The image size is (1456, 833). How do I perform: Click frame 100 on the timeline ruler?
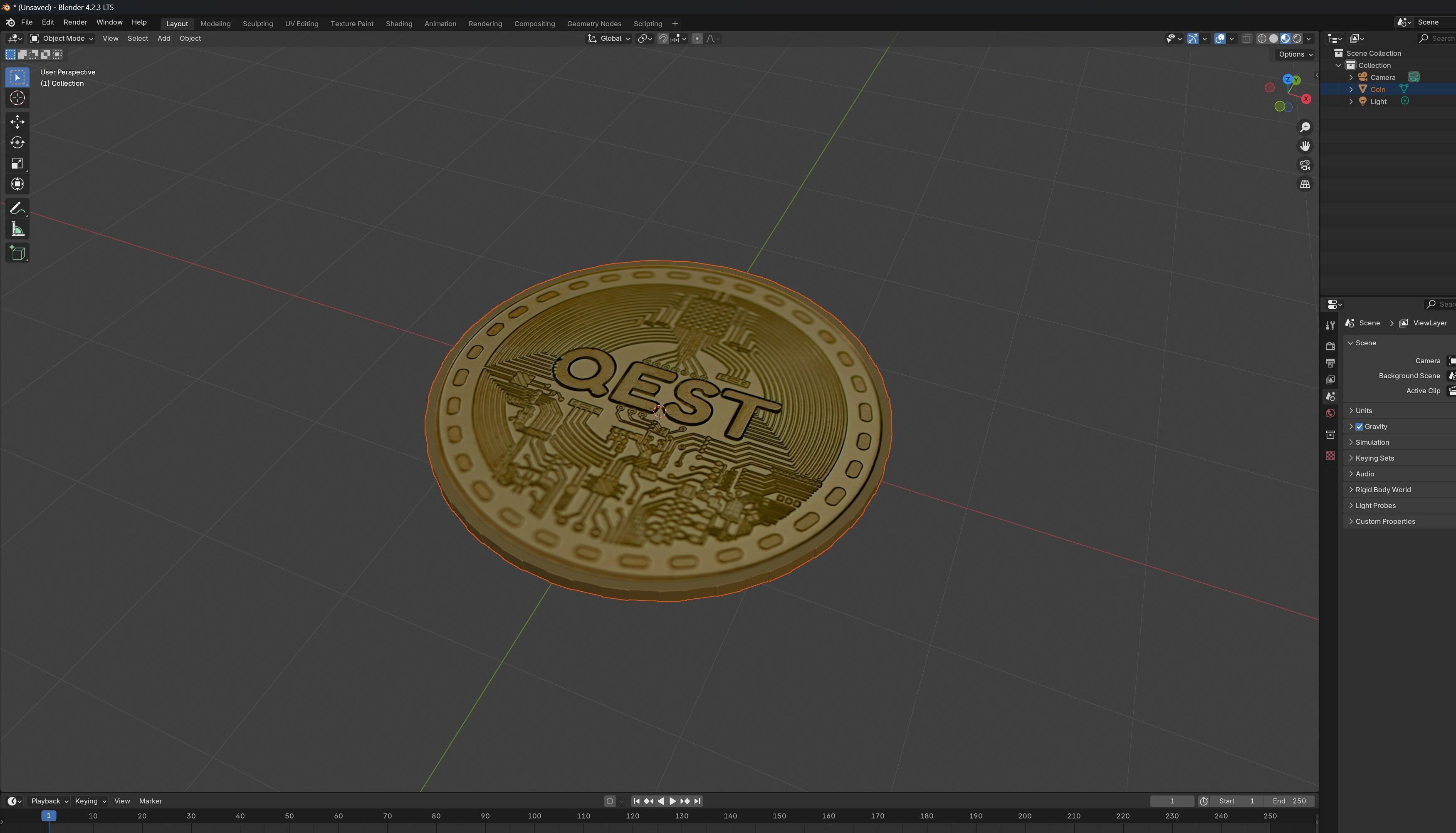click(534, 816)
